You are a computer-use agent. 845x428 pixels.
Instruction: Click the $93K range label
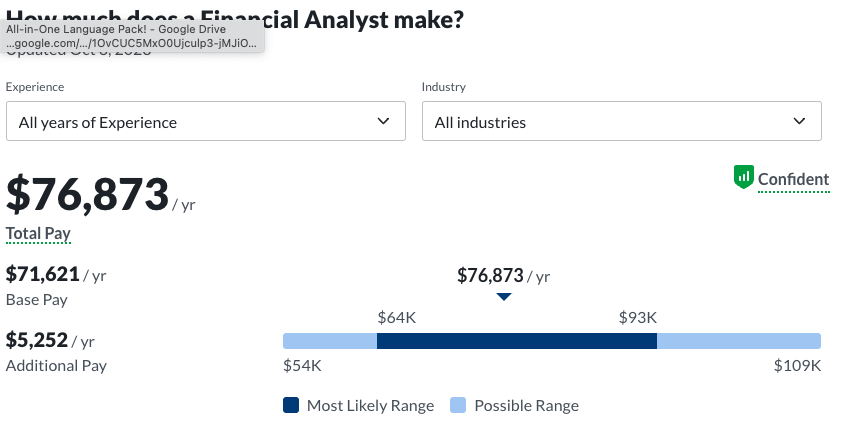(x=637, y=318)
